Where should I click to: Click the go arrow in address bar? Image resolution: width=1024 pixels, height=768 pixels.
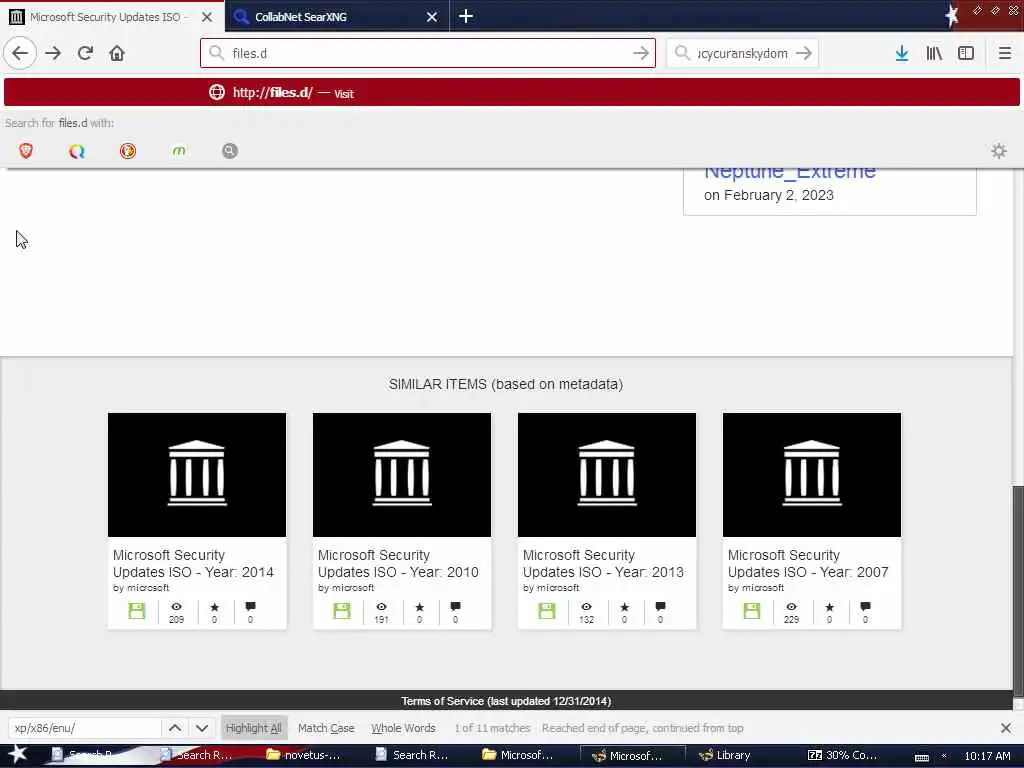tap(641, 53)
